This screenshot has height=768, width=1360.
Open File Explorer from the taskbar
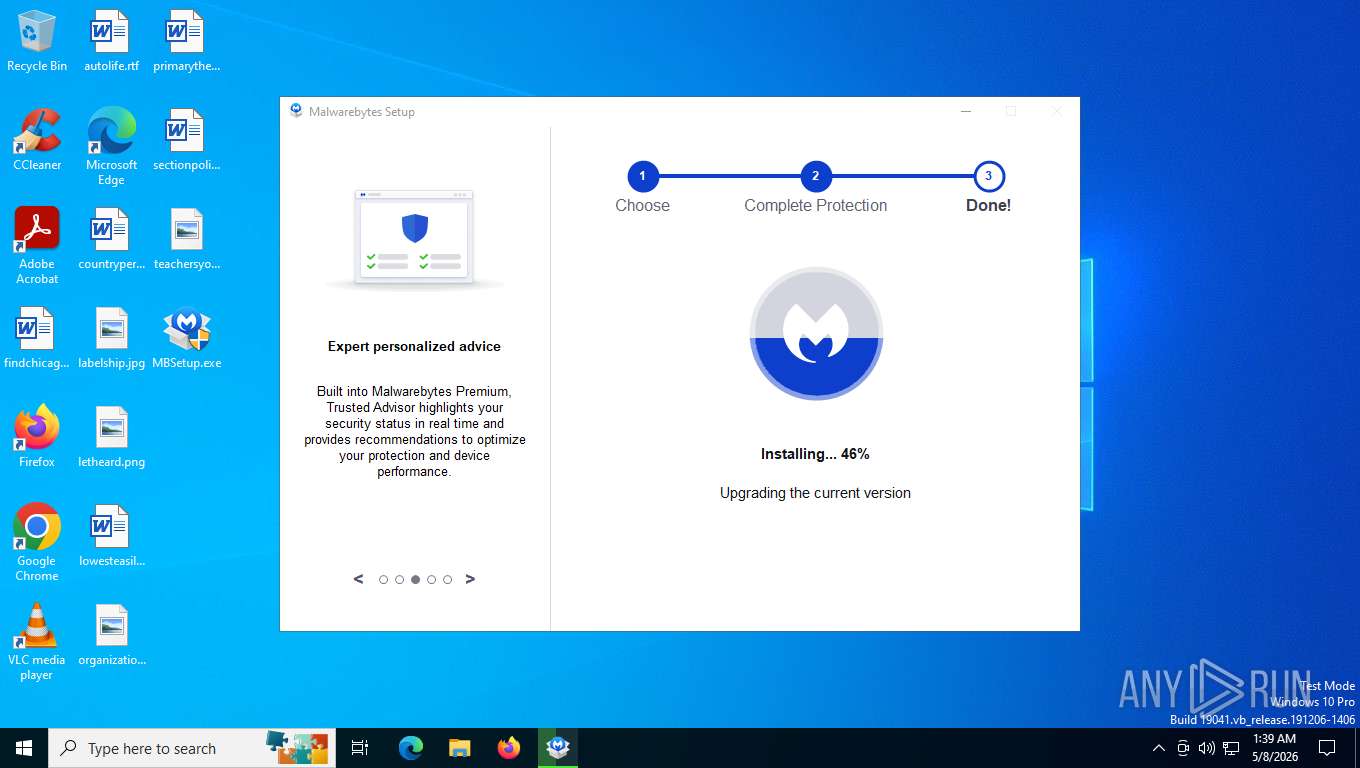point(459,748)
